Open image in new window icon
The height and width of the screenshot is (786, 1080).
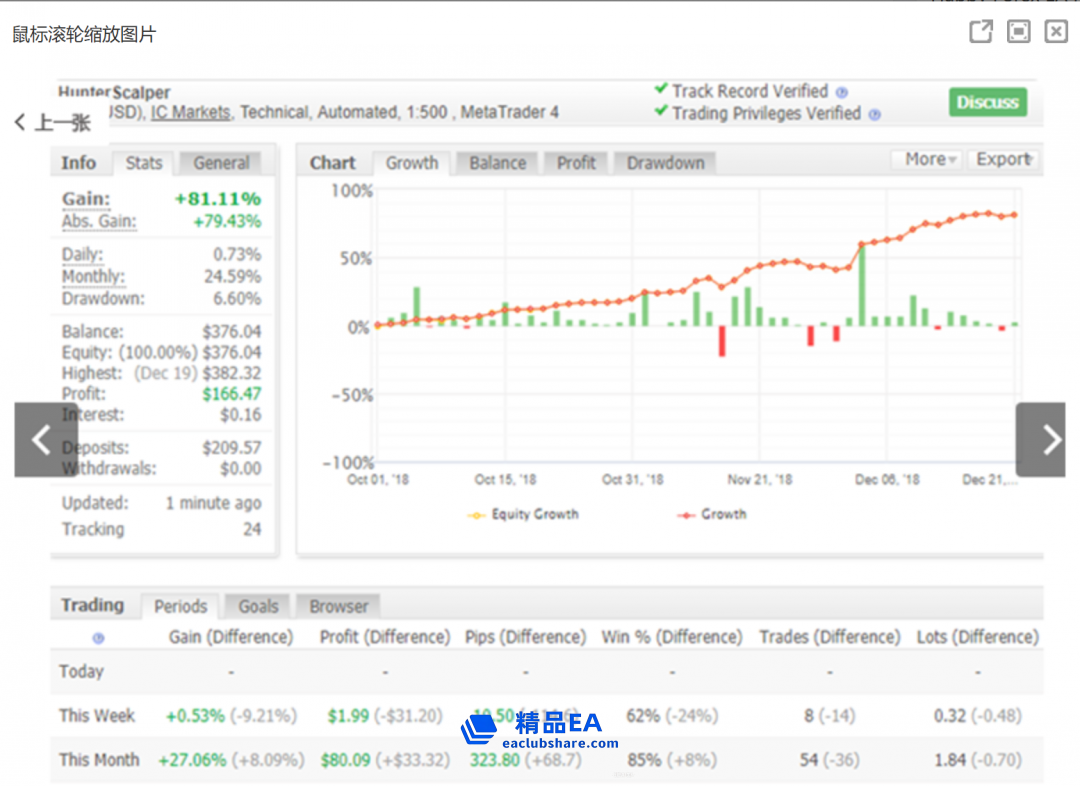click(x=981, y=32)
